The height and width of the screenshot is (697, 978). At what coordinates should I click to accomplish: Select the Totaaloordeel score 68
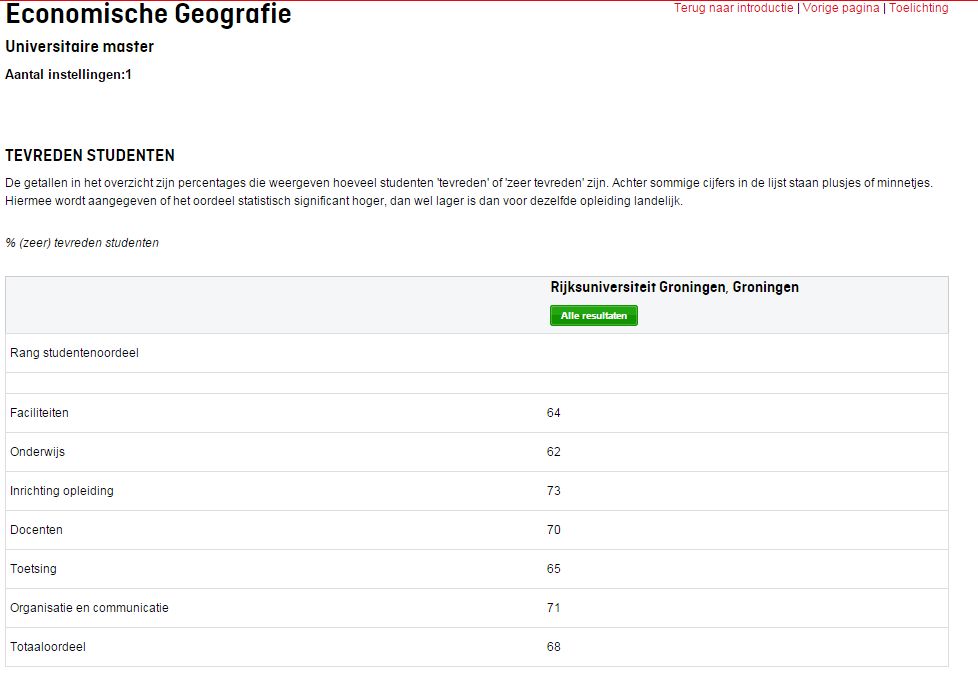click(x=553, y=646)
